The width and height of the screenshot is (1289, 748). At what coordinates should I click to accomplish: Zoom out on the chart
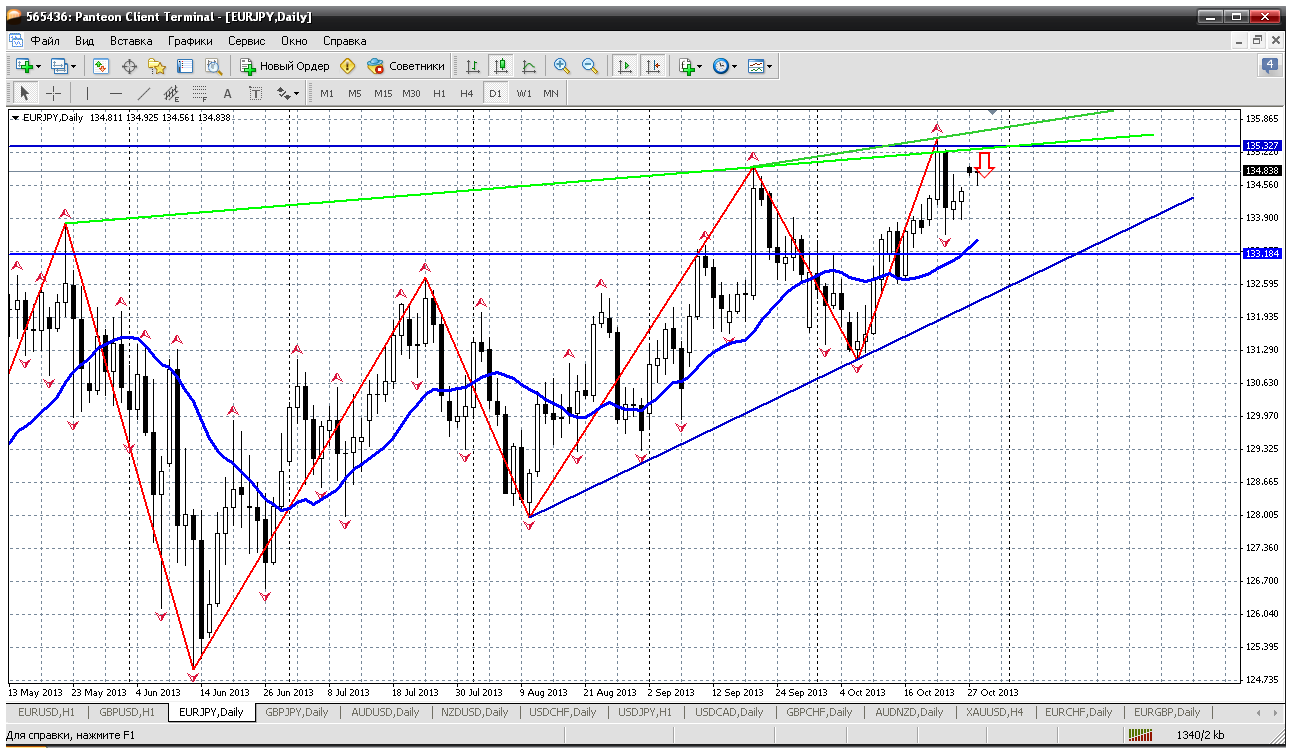tap(590, 66)
